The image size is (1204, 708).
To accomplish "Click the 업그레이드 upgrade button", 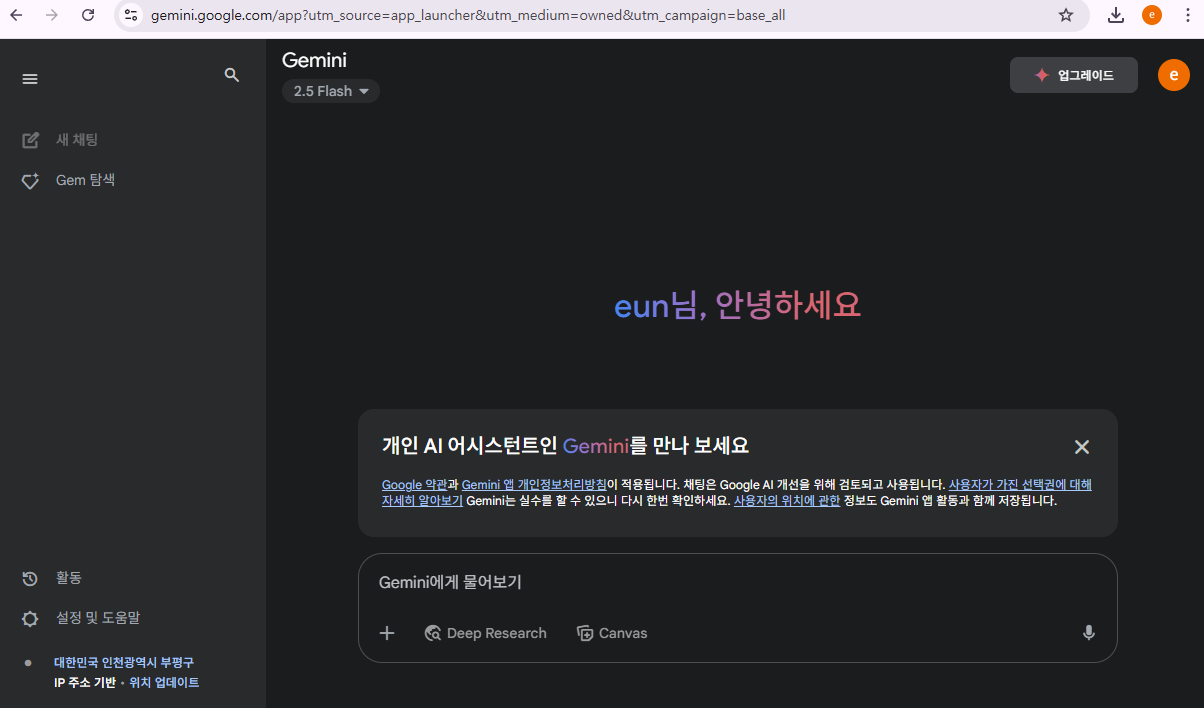I will [1074, 75].
